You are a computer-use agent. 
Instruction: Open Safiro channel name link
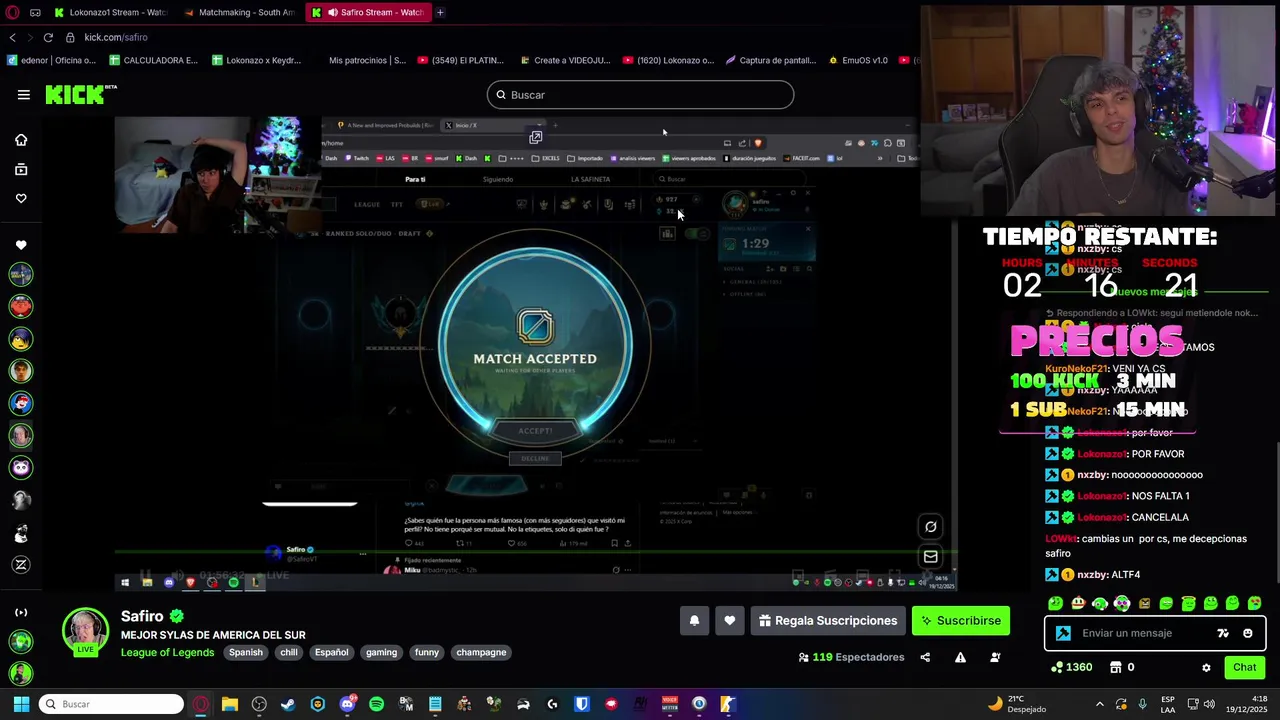tap(142, 616)
